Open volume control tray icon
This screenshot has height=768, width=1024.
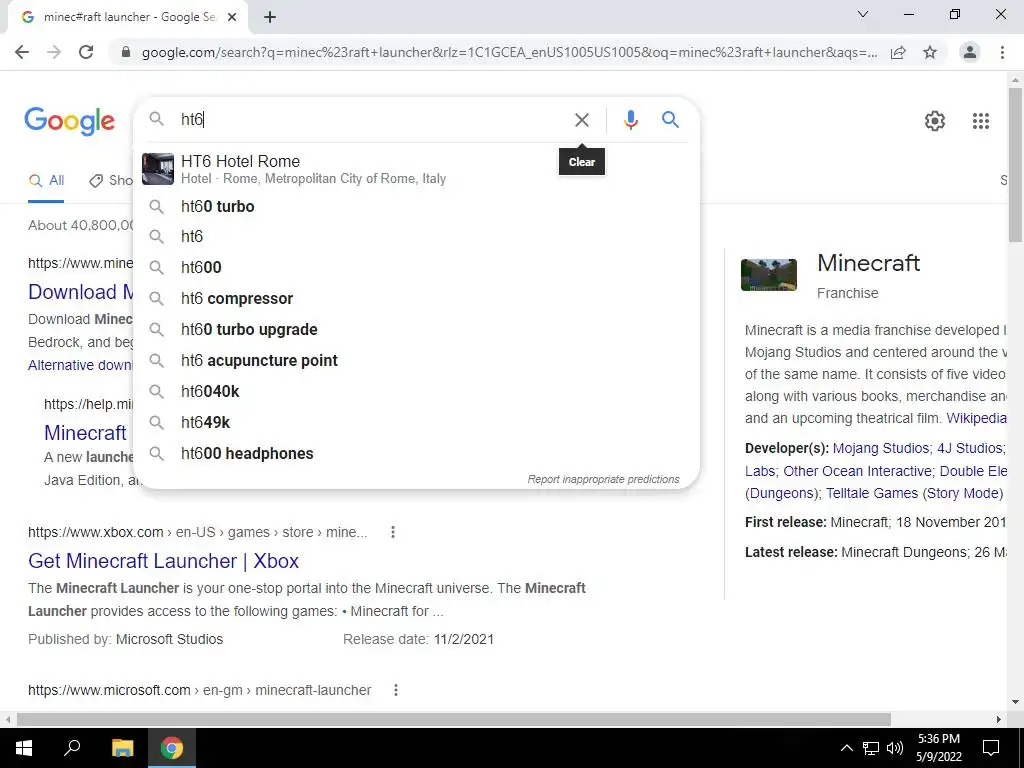(x=895, y=748)
